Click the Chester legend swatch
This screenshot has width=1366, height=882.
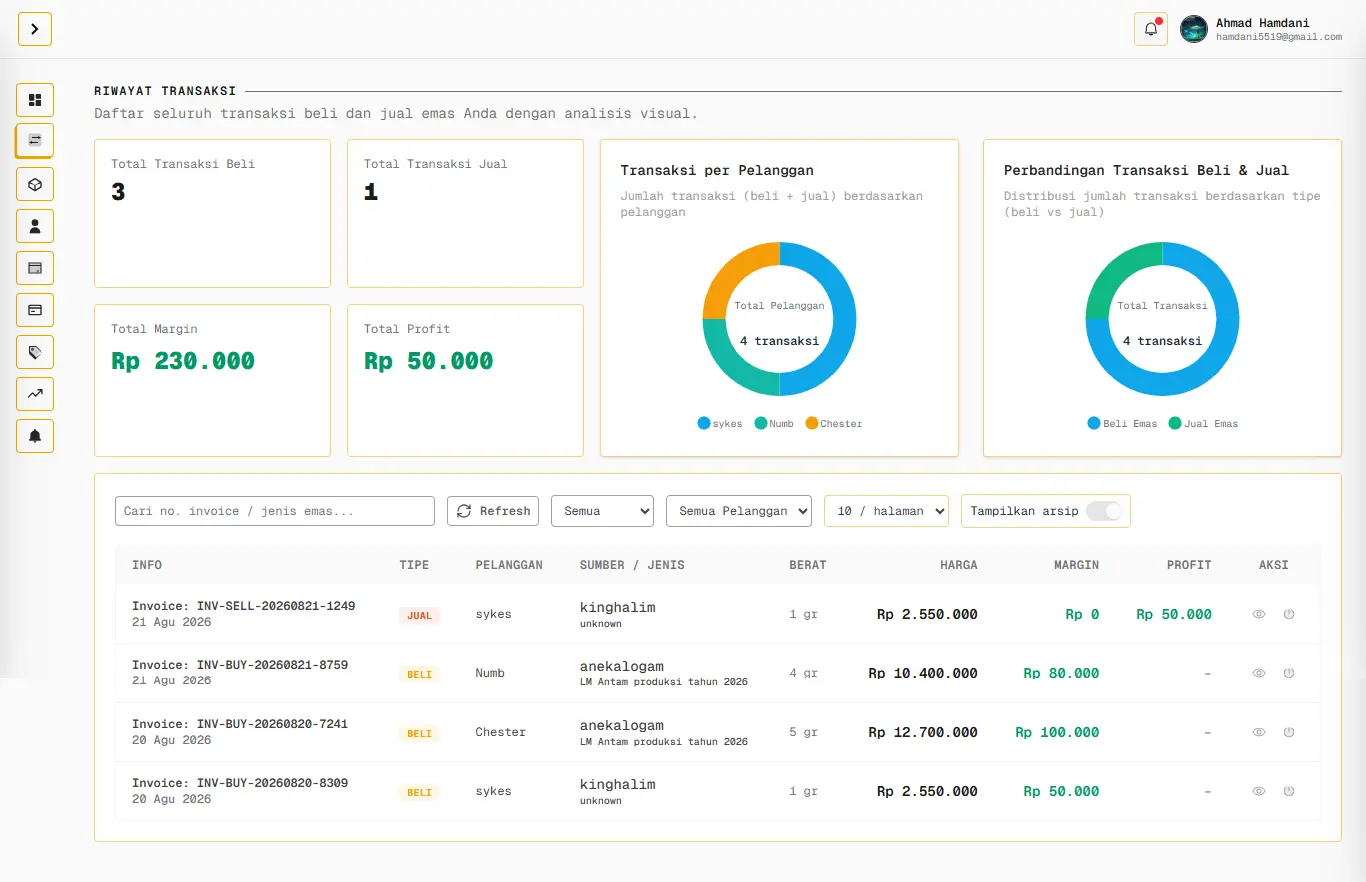812,424
